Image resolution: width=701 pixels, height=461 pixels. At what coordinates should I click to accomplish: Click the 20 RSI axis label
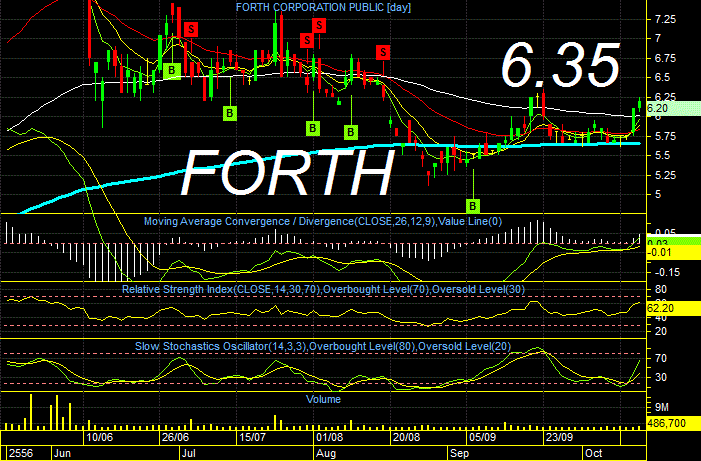point(661,331)
